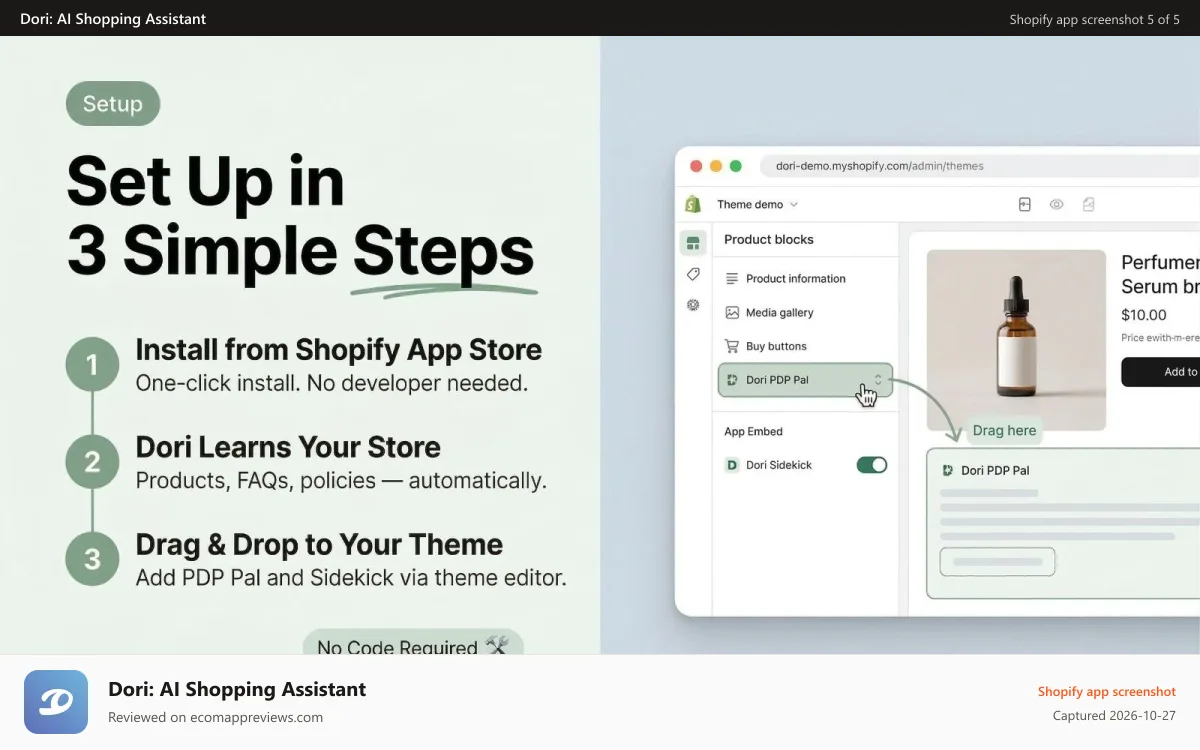
Task: Click the Shopify bag logo icon
Action: (693, 204)
